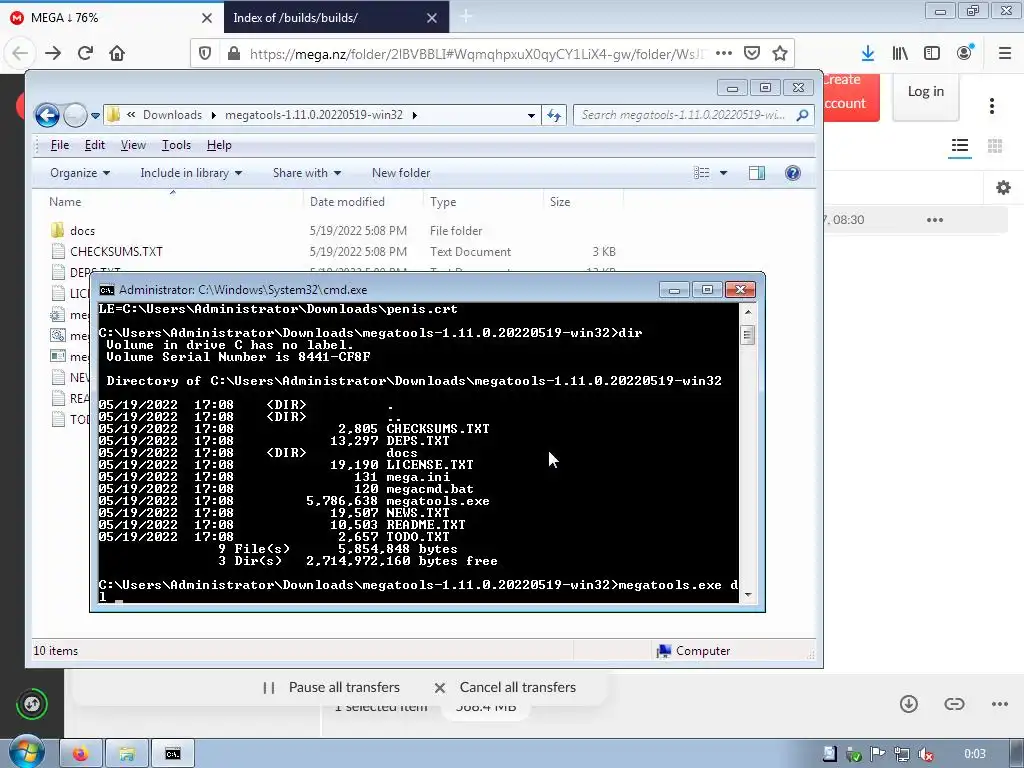1024x768 pixels.
Task: Open Windows Start button
Action: pyautogui.click(x=26, y=753)
